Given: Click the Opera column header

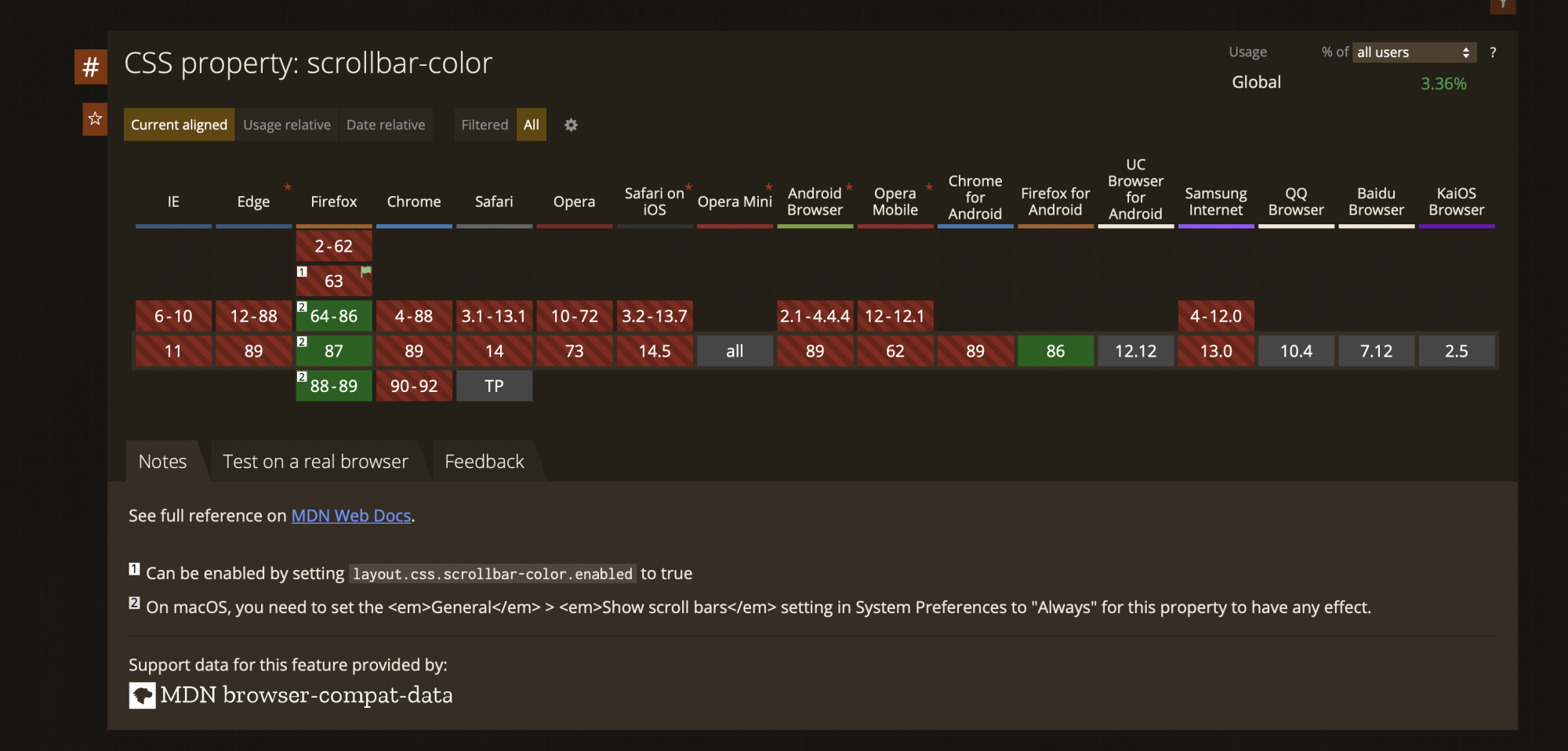Looking at the screenshot, I should (575, 201).
